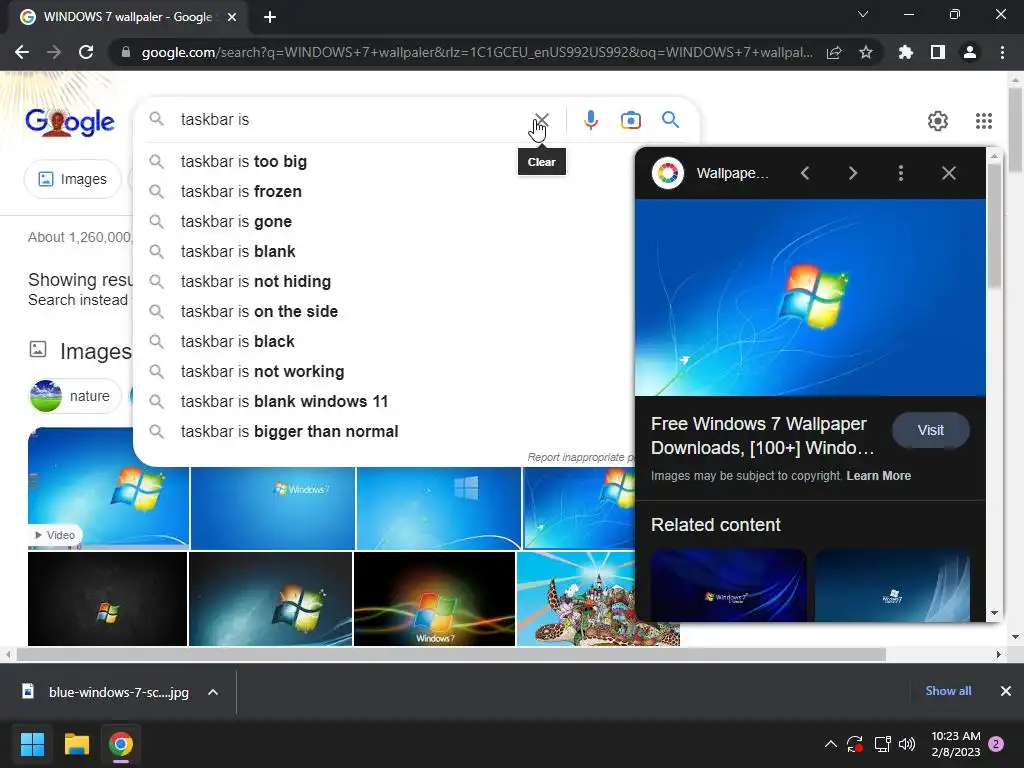The width and height of the screenshot is (1024, 768).
Task: Open the downloaded blue-windows-7 jpg file
Action: pyautogui.click(x=108, y=692)
